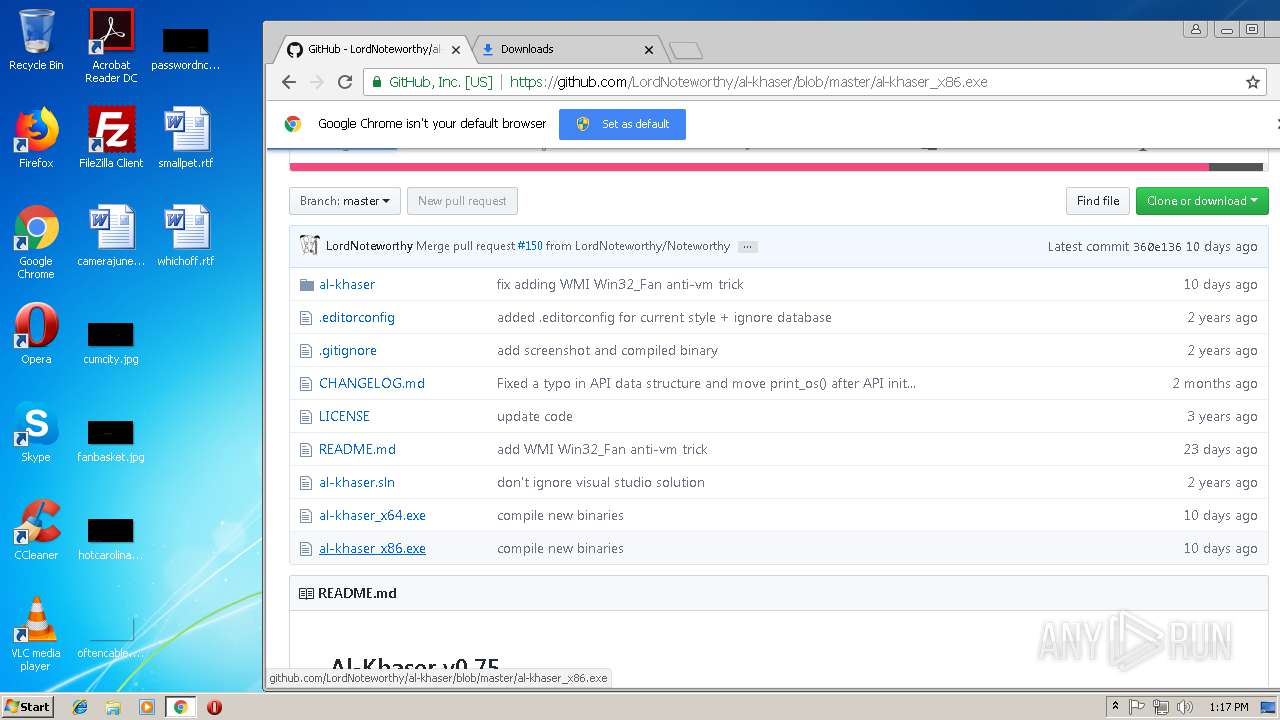
Task: Open CHANGELOG.md file
Action: coord(372,383)
